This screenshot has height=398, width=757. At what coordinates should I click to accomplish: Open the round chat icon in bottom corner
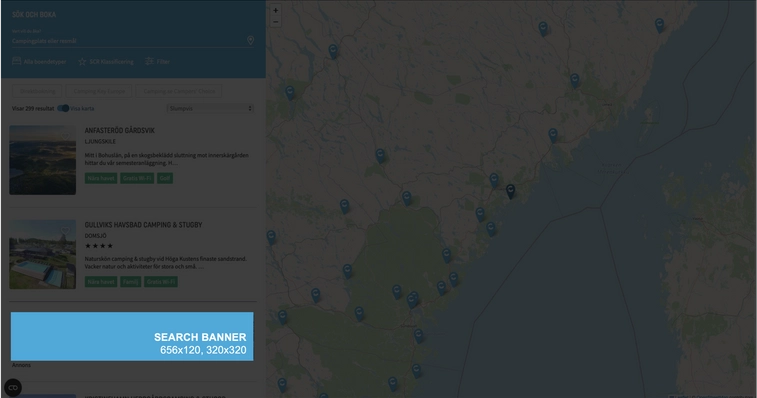tap(13, 387)
